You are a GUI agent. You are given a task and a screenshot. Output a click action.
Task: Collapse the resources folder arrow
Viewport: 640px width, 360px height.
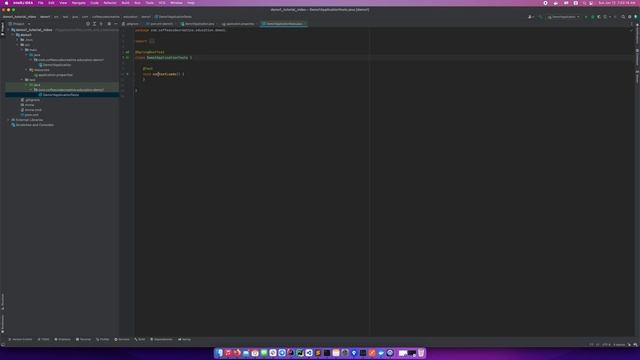click(x=27, y=70)
